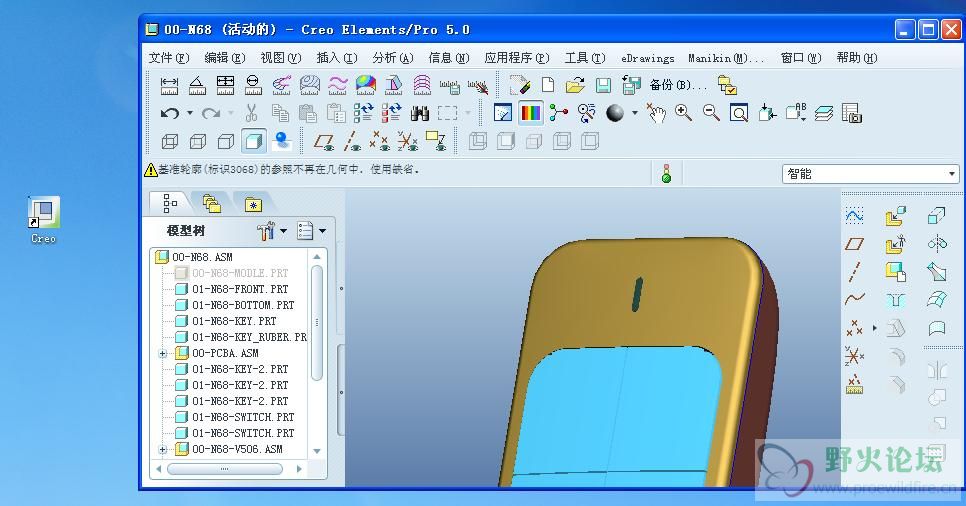Expand the 00-PCBA.ASM tree node
Screen dimensions: 966x506
pos(163,354)
